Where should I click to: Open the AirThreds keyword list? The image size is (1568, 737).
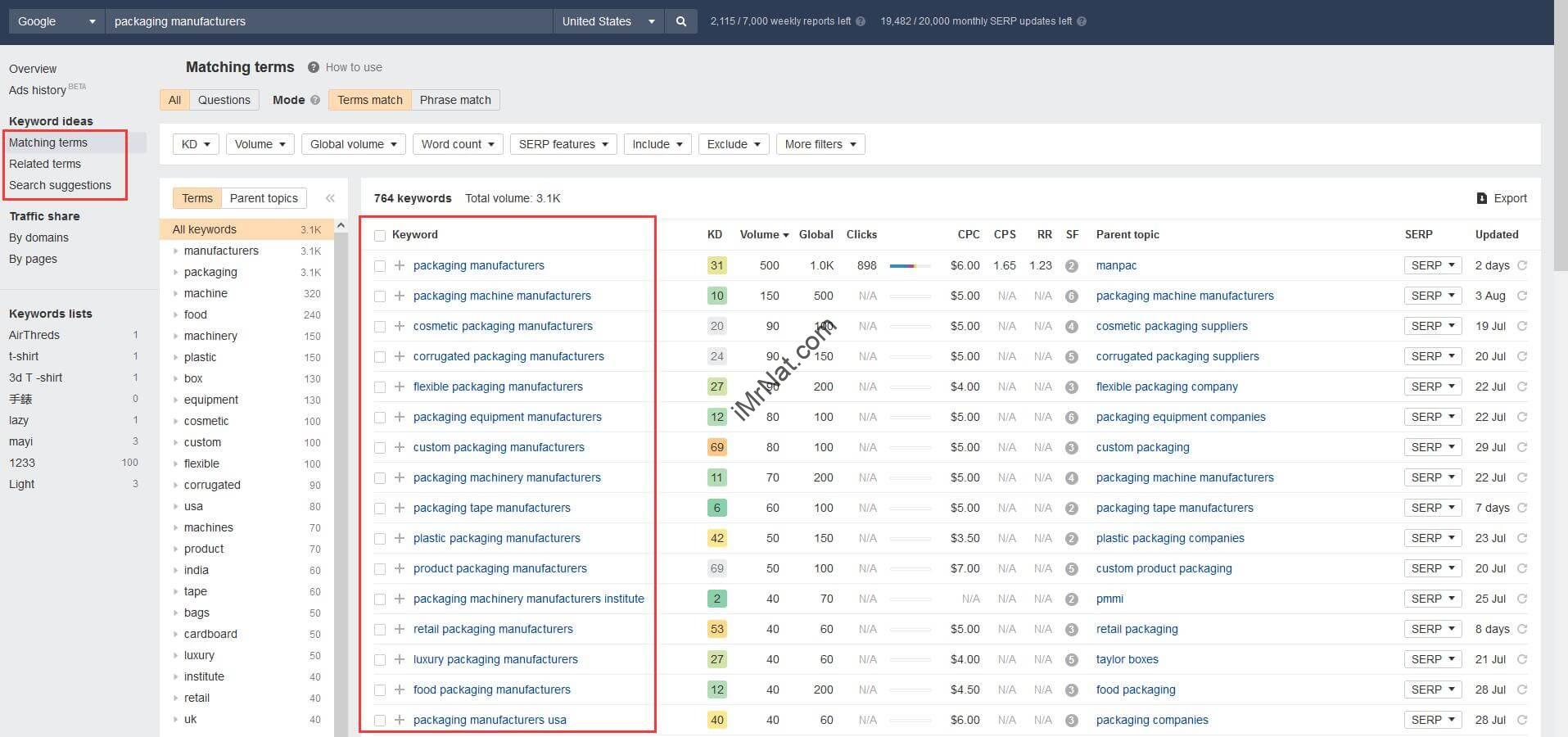point(34,335)
